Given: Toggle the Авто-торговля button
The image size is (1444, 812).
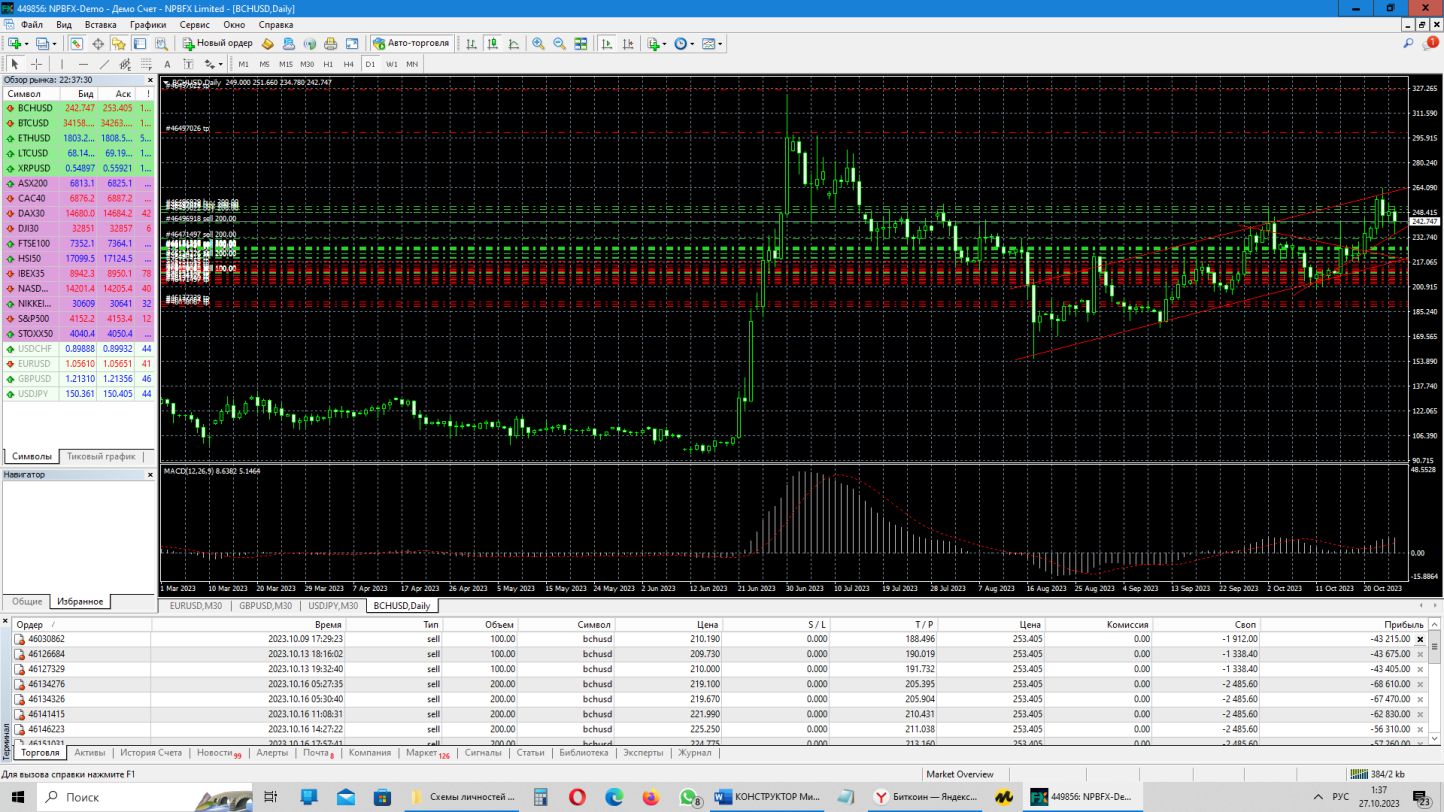Looking at the screenshot, I should [411, 44].
